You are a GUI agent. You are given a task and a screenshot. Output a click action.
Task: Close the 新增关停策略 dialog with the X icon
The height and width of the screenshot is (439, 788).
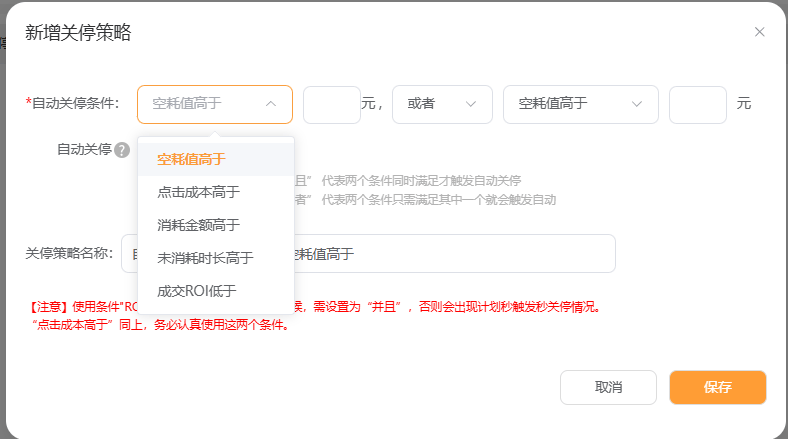[x=759, y=32]
